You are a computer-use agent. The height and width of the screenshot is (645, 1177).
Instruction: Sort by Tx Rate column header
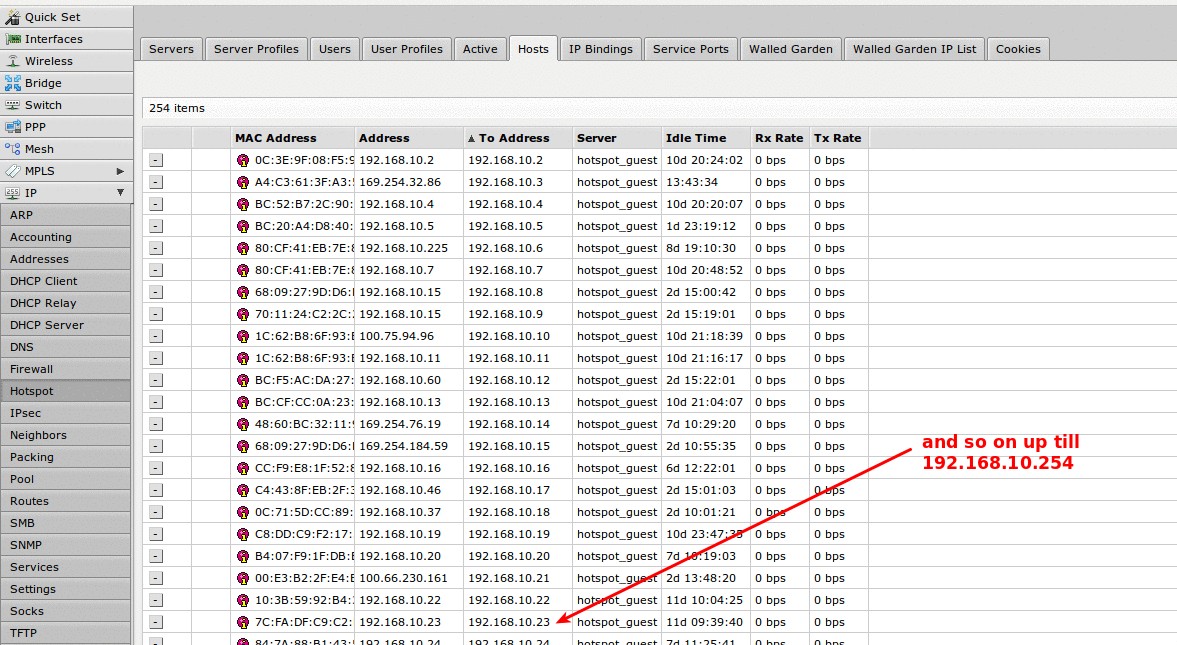(x=838, y=138)
